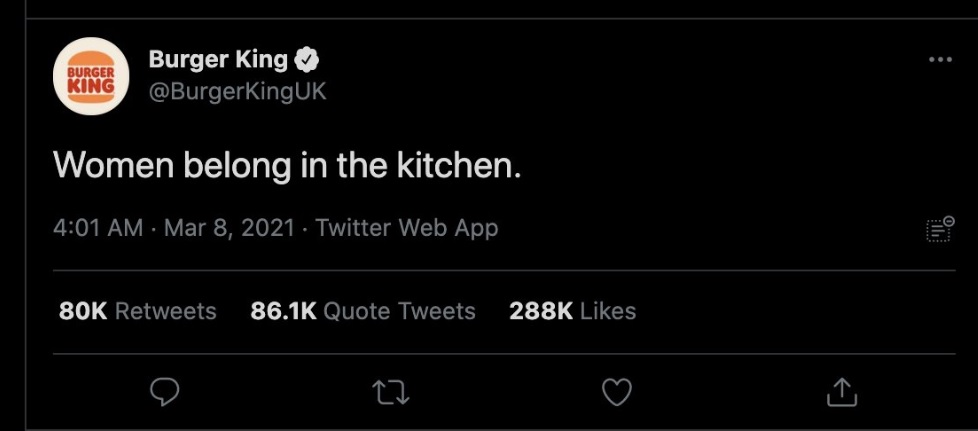Image resolution: width=978 pixels, height=431 pixels.
Task: Click the retweet arrows icon
Action: pos(390,393)
